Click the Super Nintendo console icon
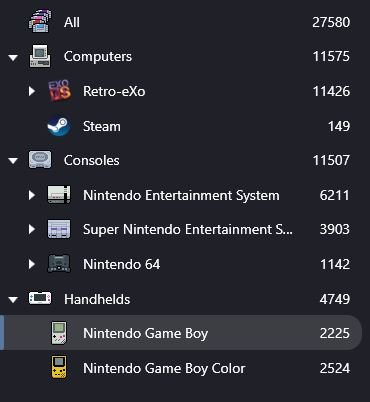This screenshot has width=370, height=402. tap(59, 229)
